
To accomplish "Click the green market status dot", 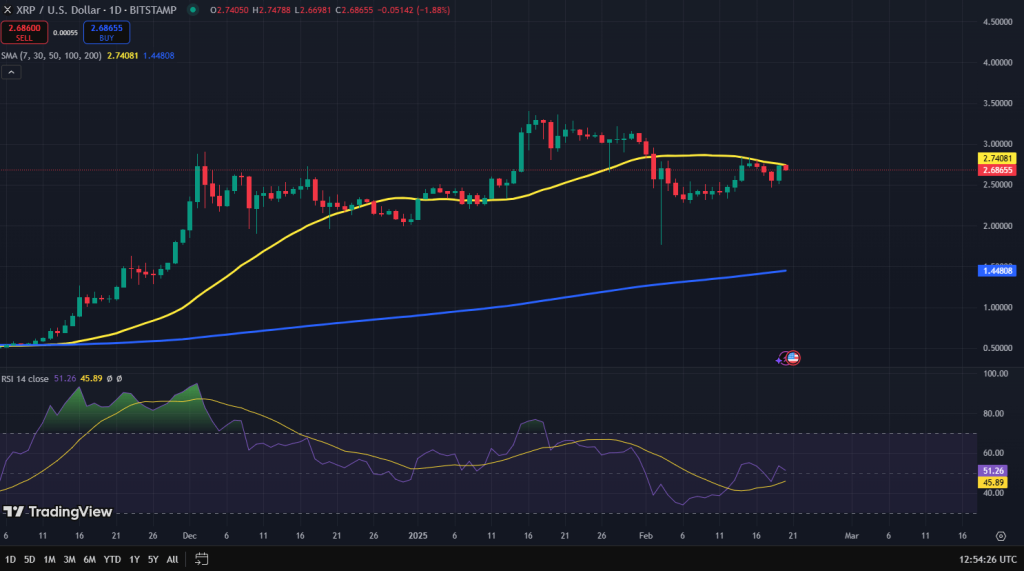I will pyautogui.click(x=193, y=10).
